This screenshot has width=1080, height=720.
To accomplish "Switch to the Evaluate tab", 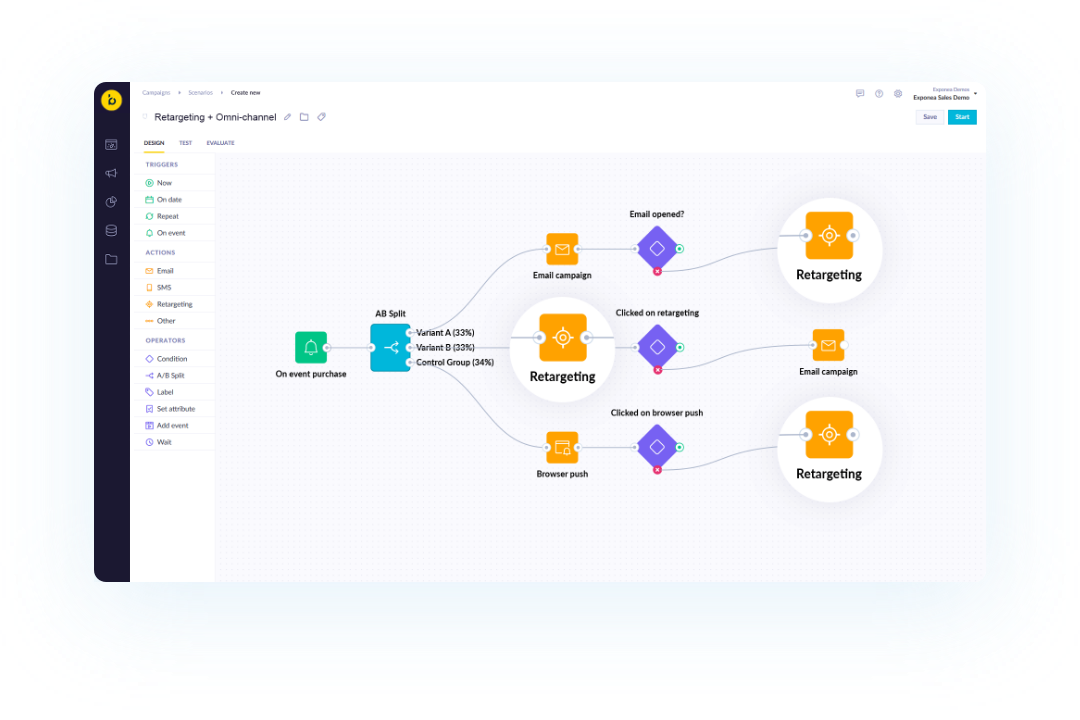I will (220, 143).
